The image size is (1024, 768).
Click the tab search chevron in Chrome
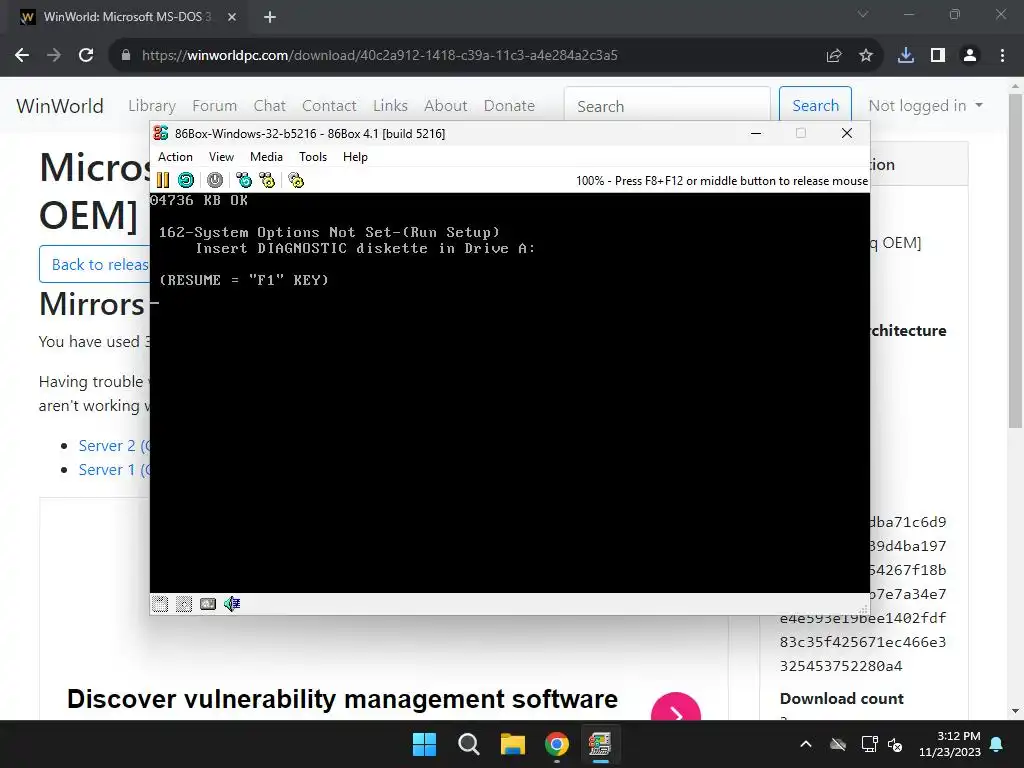point(863,14)
